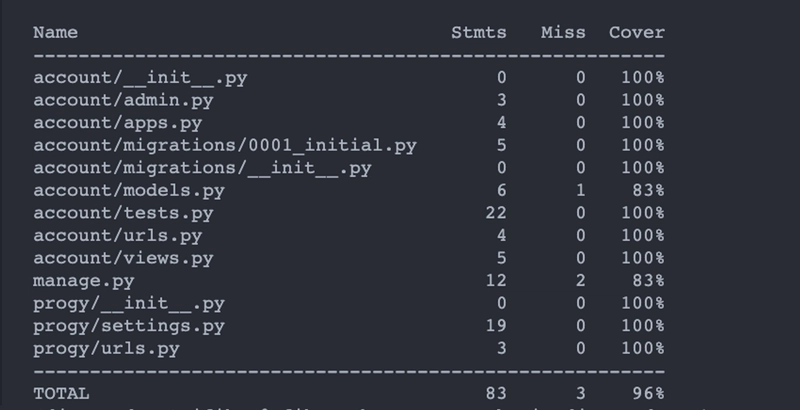
Task: Select the progy/__init__.py entry
Action: (x=129, y=303)
